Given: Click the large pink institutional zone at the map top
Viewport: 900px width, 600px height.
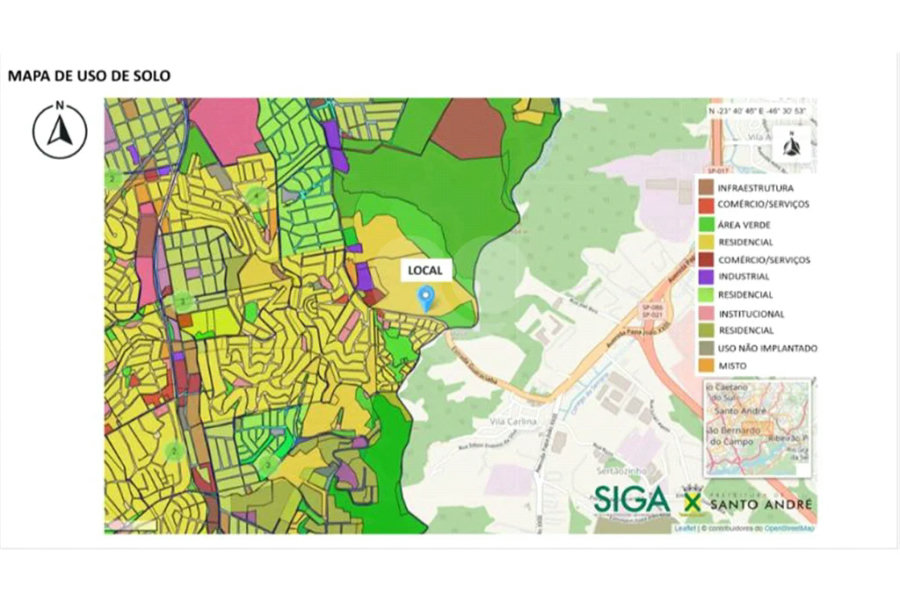Looking at the screenshot, I should pos(230,127).
